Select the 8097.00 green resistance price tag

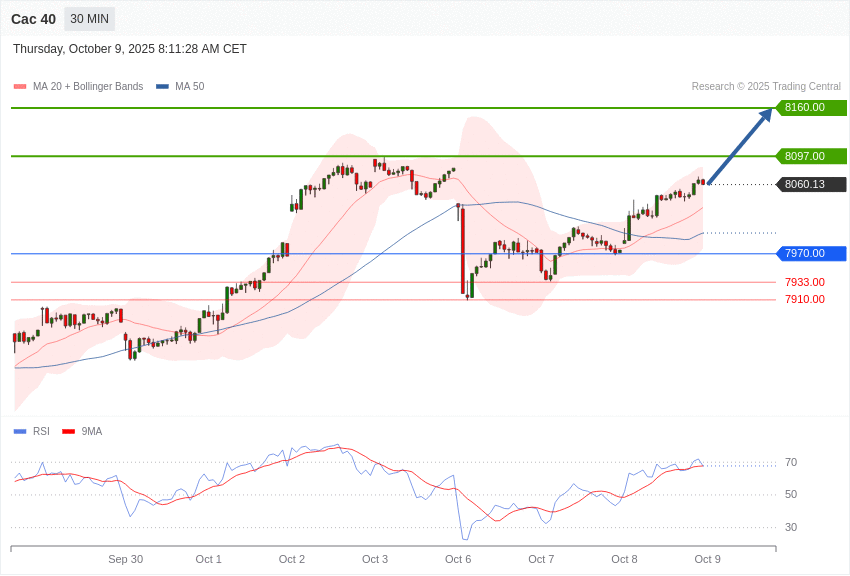point(810,156)
